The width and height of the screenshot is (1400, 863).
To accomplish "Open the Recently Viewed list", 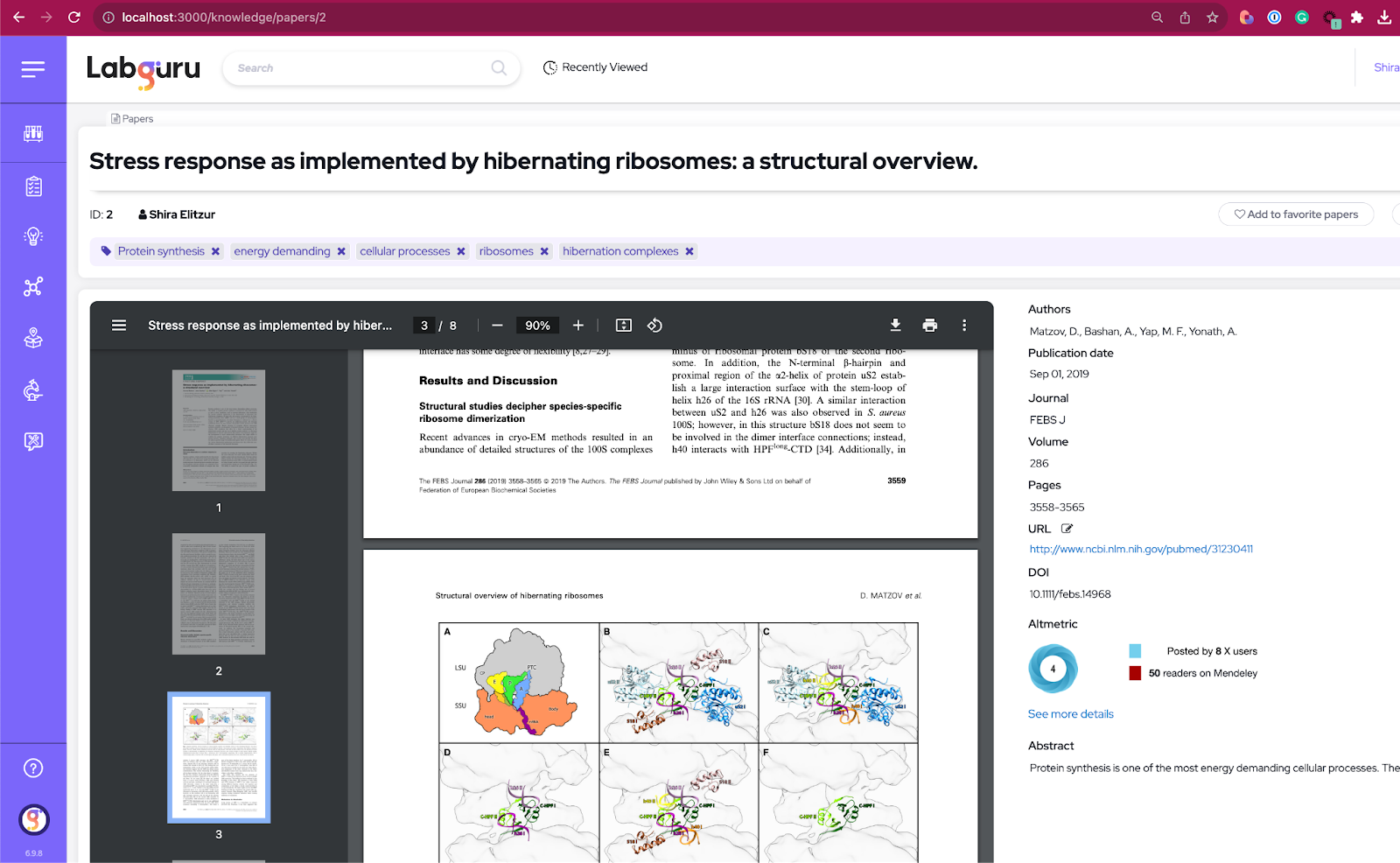I will tap(594, 67).
